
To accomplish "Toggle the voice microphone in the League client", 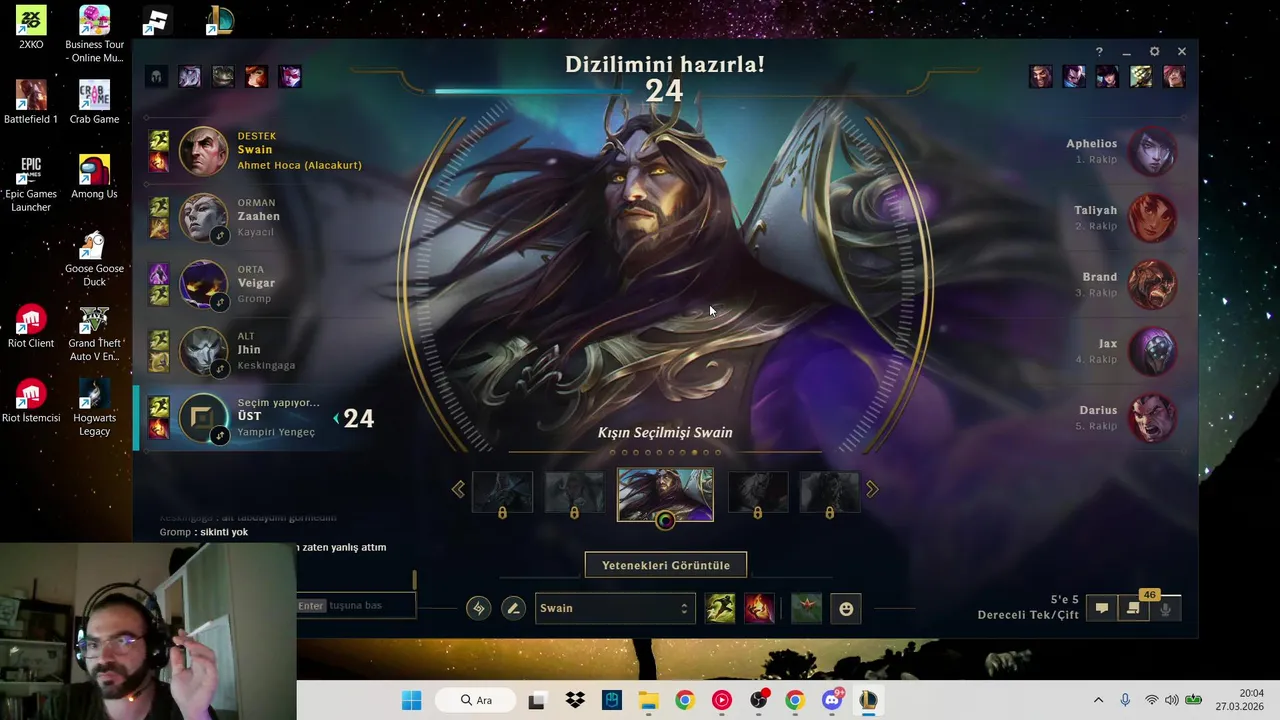I will 1165,608.
